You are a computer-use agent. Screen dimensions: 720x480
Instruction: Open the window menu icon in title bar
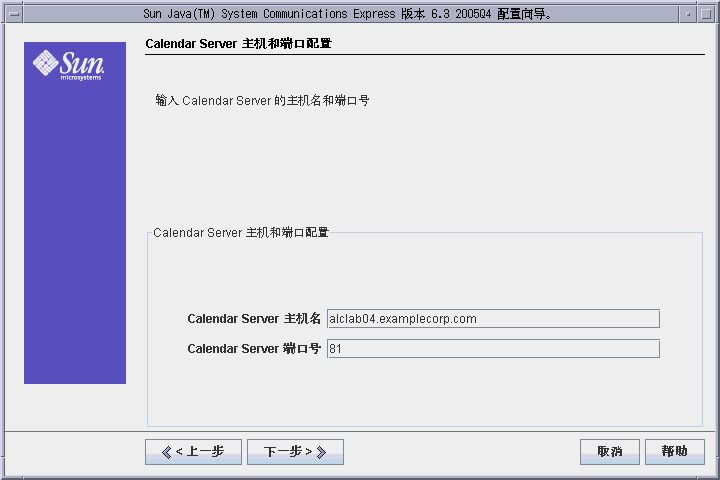point(14,14)
